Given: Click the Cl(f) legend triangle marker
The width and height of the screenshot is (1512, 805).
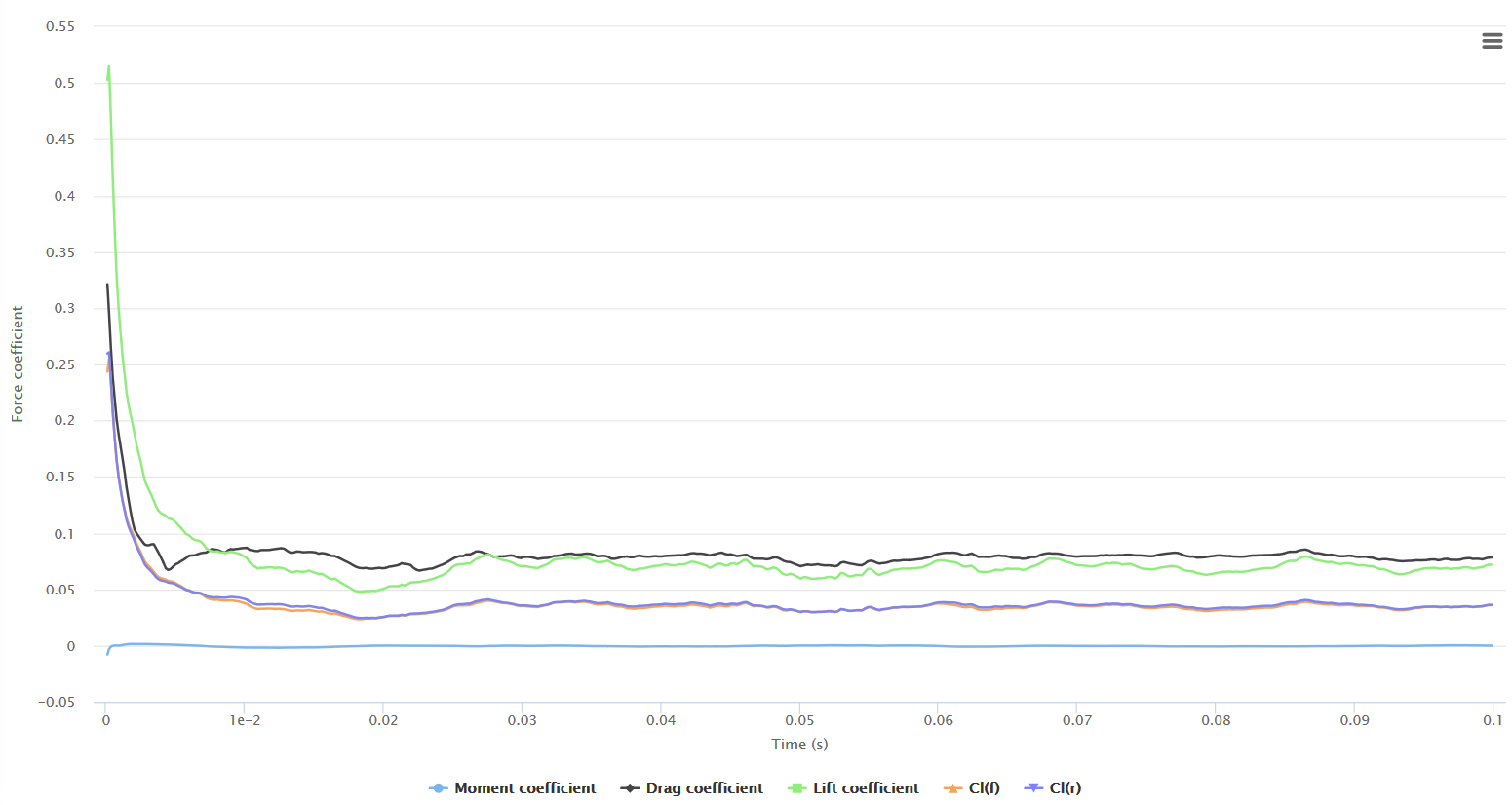Looking at the screenshot, I should 952,788.
